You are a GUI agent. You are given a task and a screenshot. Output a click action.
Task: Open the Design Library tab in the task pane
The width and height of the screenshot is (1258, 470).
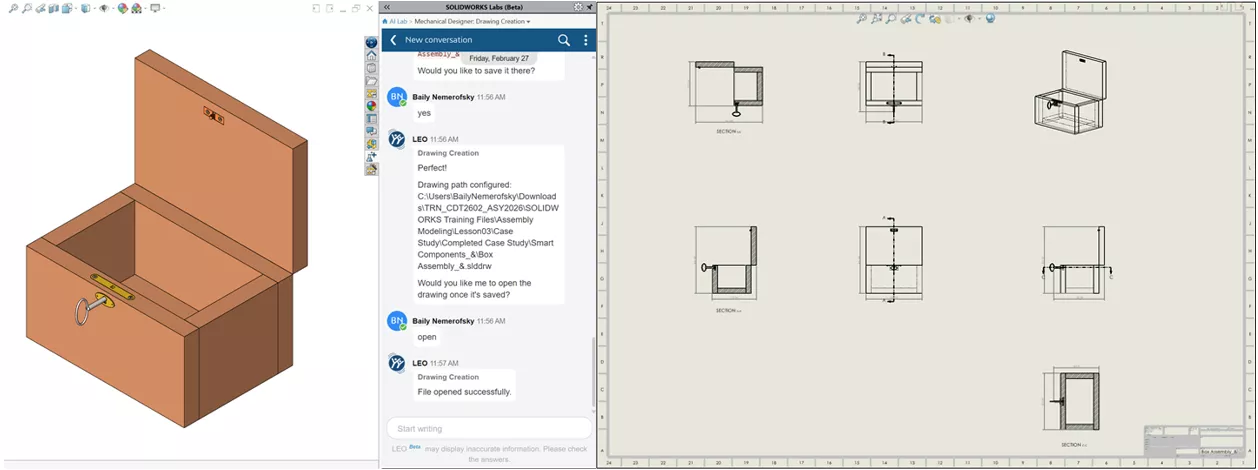371,67
